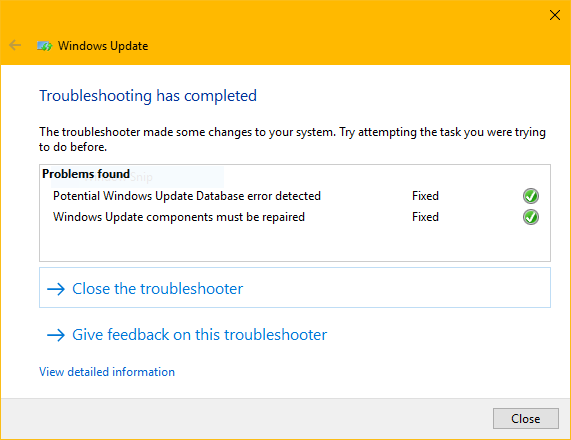Choose Close the troubleshooter option

point(295,288)
